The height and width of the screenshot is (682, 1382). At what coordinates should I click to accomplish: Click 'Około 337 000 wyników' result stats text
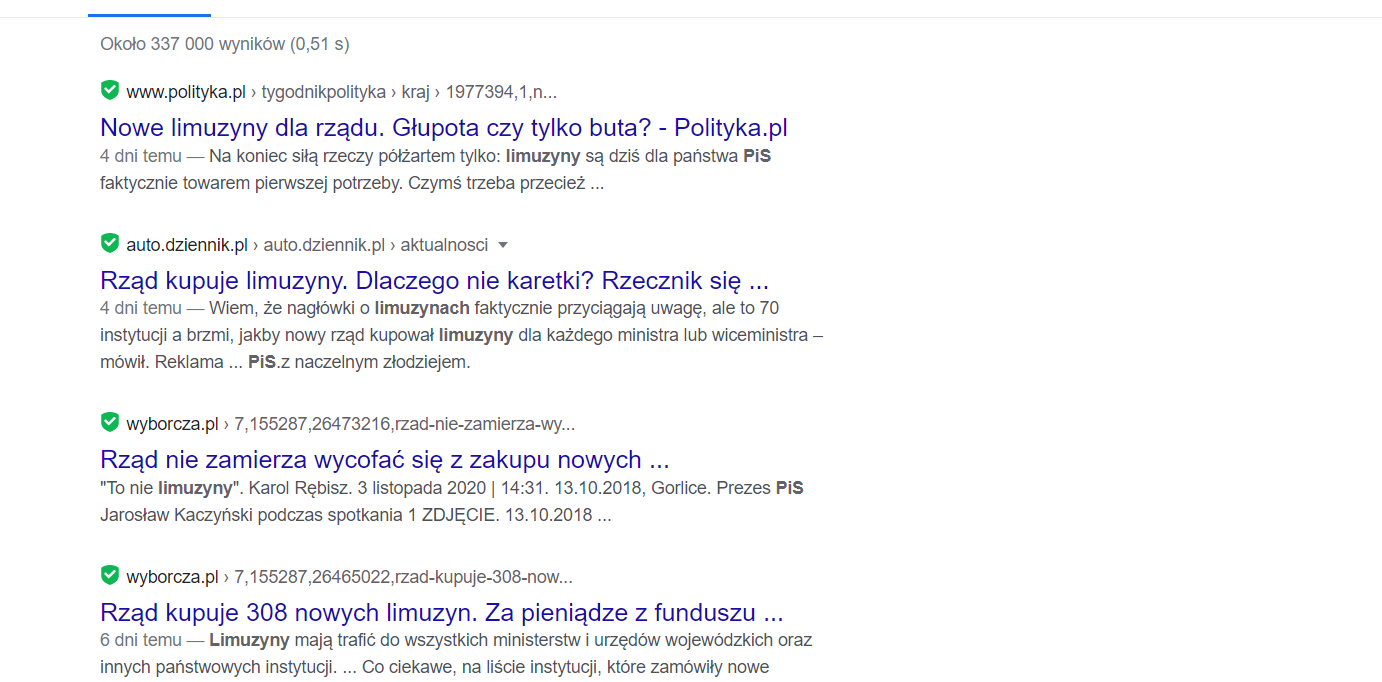(225, 44)
